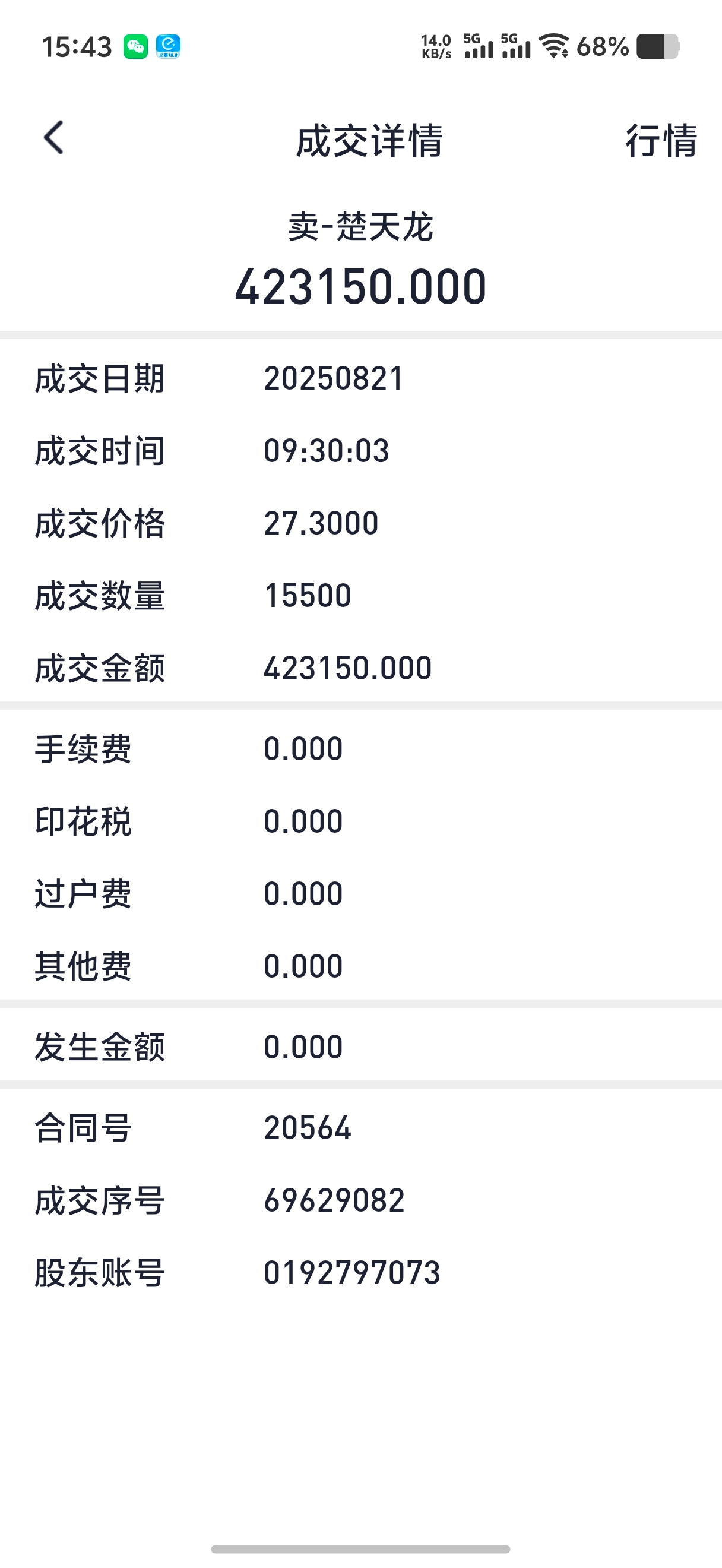
Task: Tap the blue app notification icon
Action: pyautogui.click(x=169, y=46)
